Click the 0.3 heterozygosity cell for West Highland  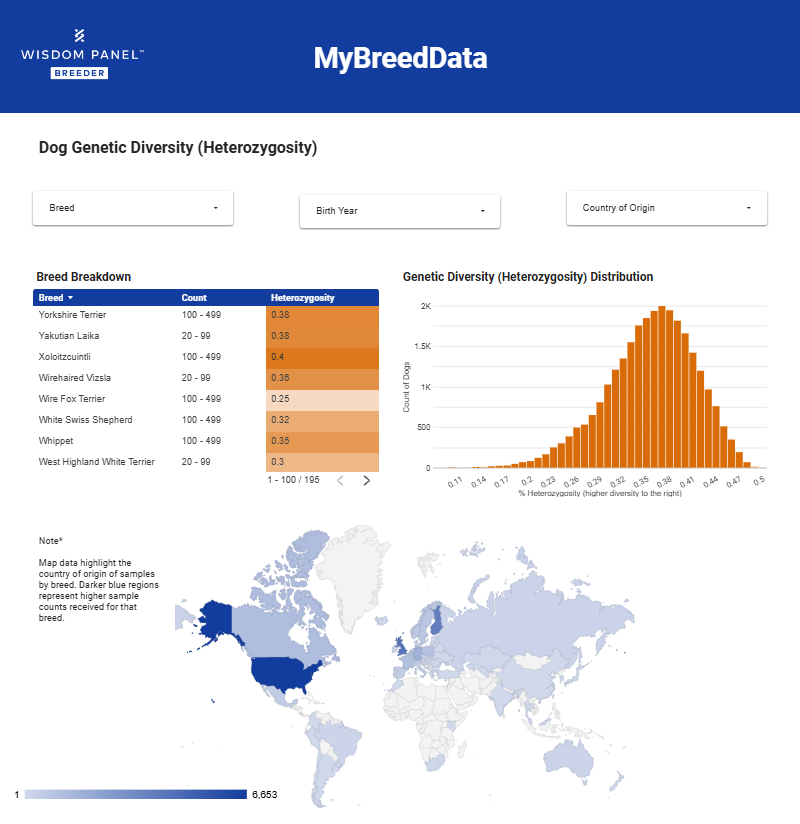point(322,462)
